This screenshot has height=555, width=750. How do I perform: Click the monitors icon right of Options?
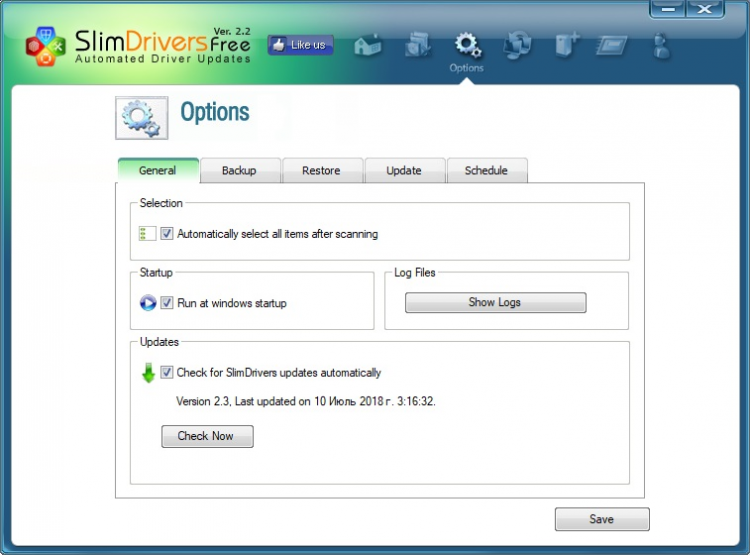point(518,45)
